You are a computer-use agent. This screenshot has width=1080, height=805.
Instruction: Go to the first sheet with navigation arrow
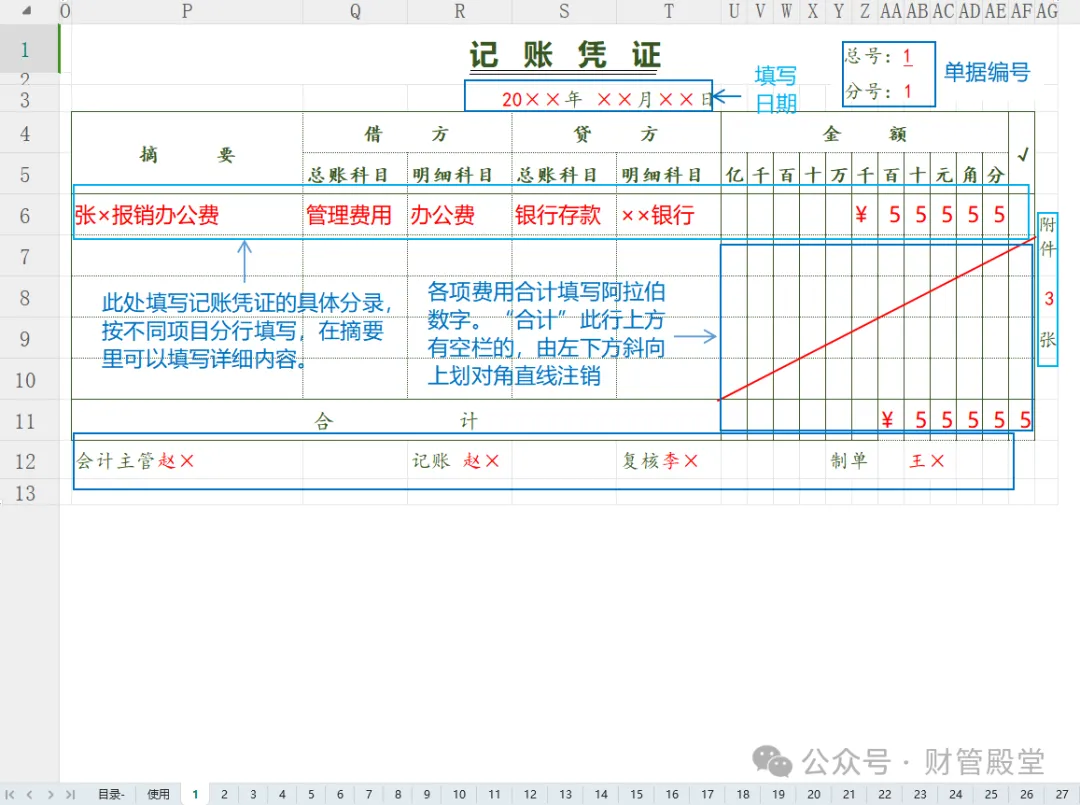pyautogui.click(x=10, y=794)
